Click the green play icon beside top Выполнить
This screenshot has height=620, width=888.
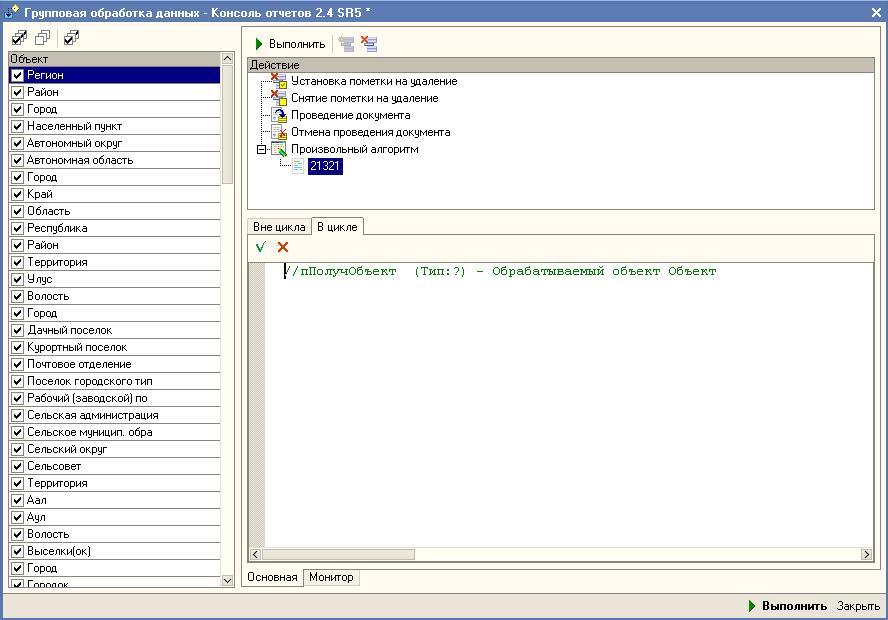point(259,44)
